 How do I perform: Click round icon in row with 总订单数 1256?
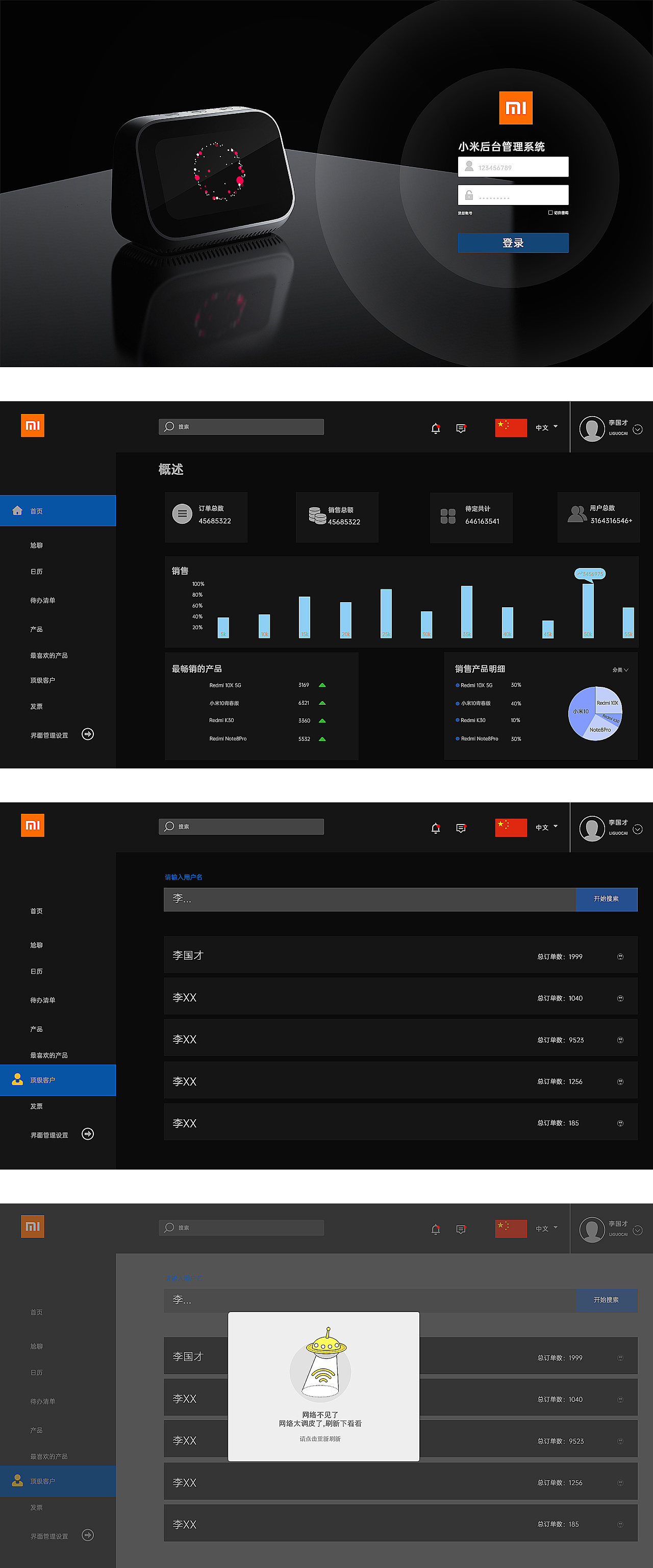[x=620, y=1082]
